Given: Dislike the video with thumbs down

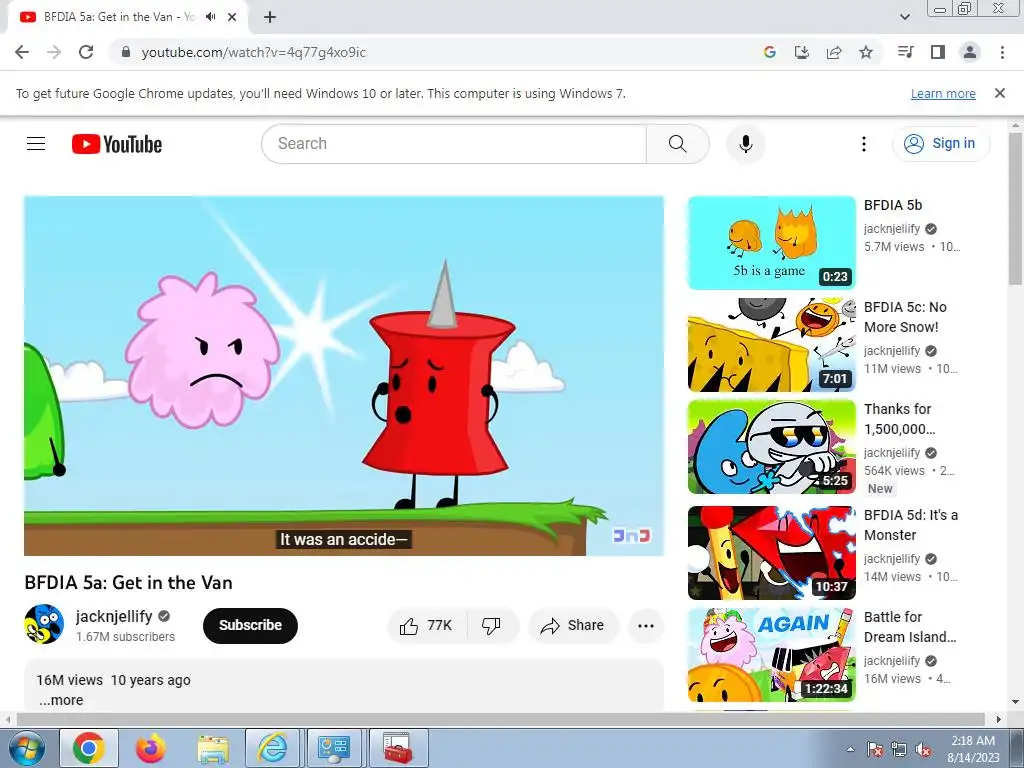Looking at the screenshot, I should pyautogui.click(x=492, y=626).
